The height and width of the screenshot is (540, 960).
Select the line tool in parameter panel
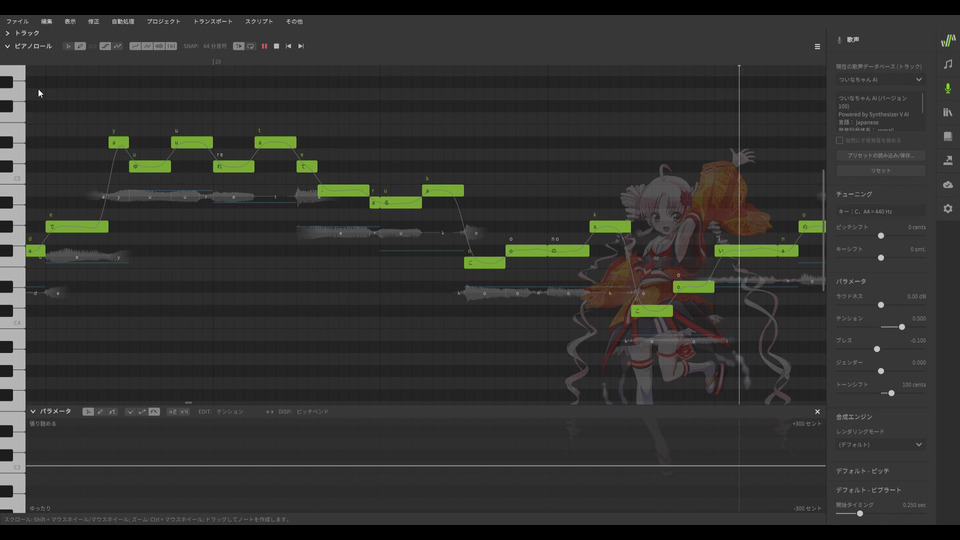pyautogui.click(x=112, y=411)
